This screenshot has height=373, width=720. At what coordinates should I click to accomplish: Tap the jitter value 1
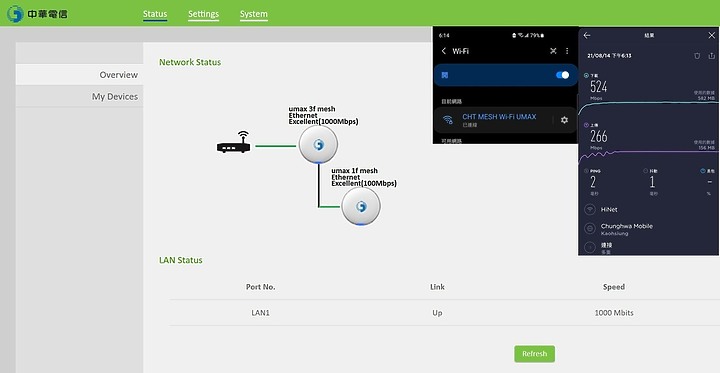pos(652,182)
